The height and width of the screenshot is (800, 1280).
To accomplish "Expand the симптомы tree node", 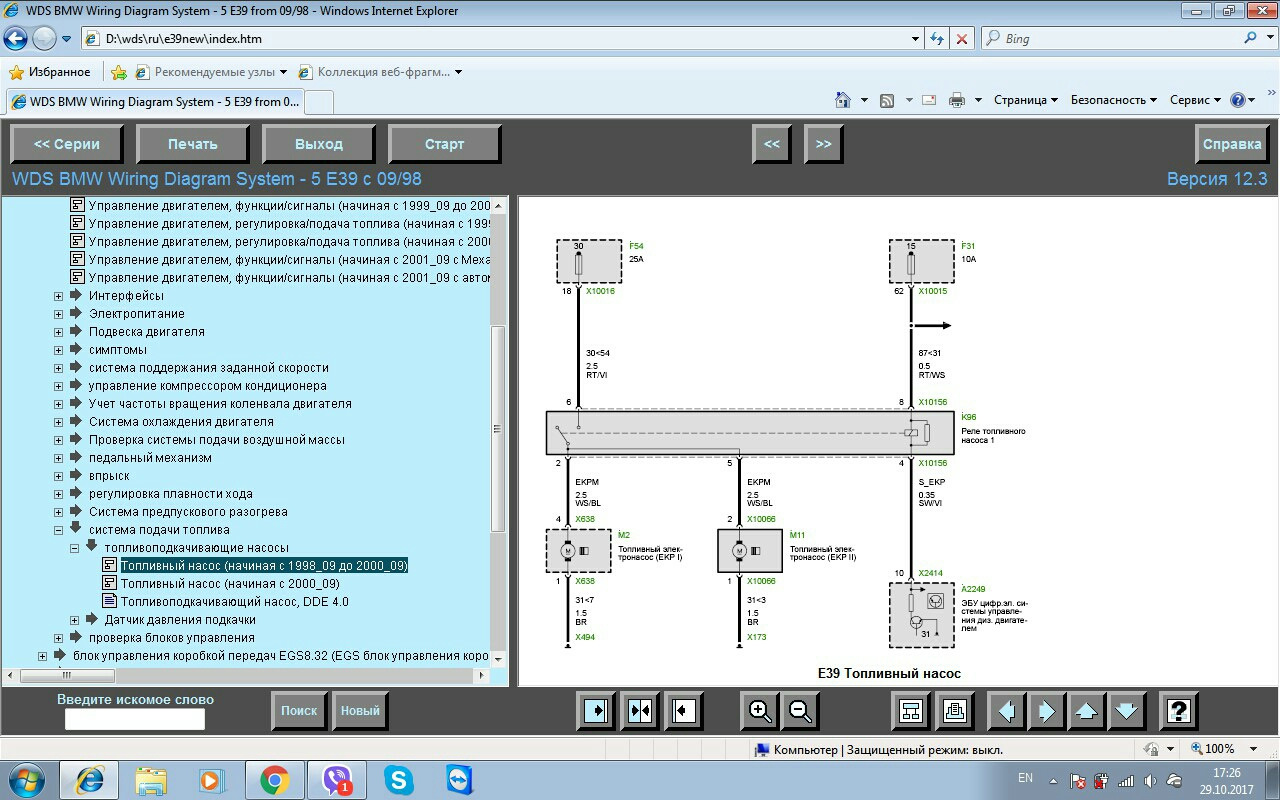I will [x=58, y=350].
